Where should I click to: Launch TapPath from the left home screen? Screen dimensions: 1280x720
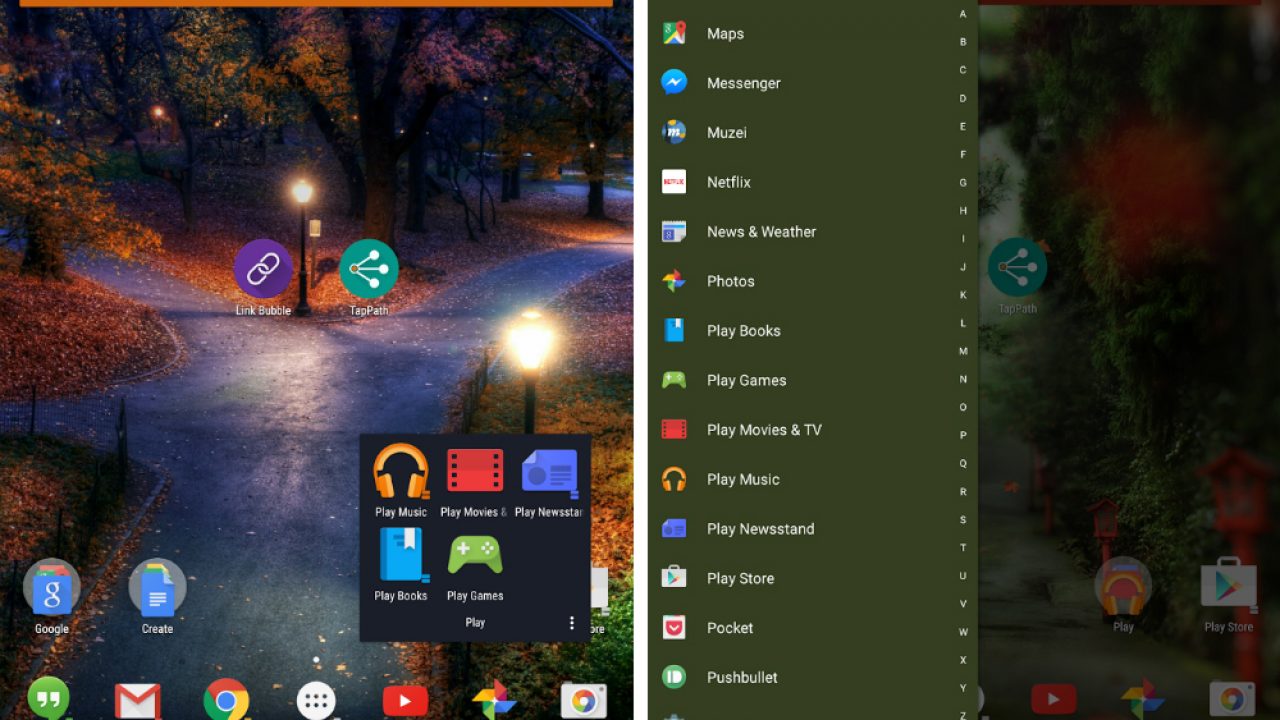pyautogui.click(x=368, y=270)
